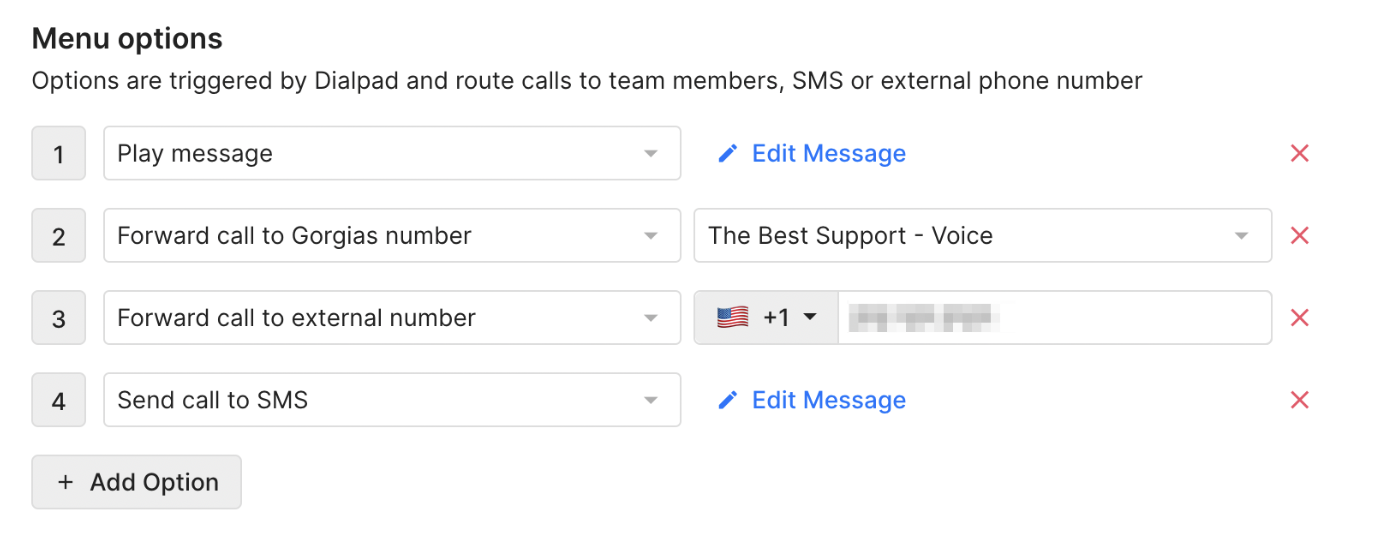Screen dimensions: 1378x535
Task: Expand Forward call to external number dropdown
Action: point(392,318)
